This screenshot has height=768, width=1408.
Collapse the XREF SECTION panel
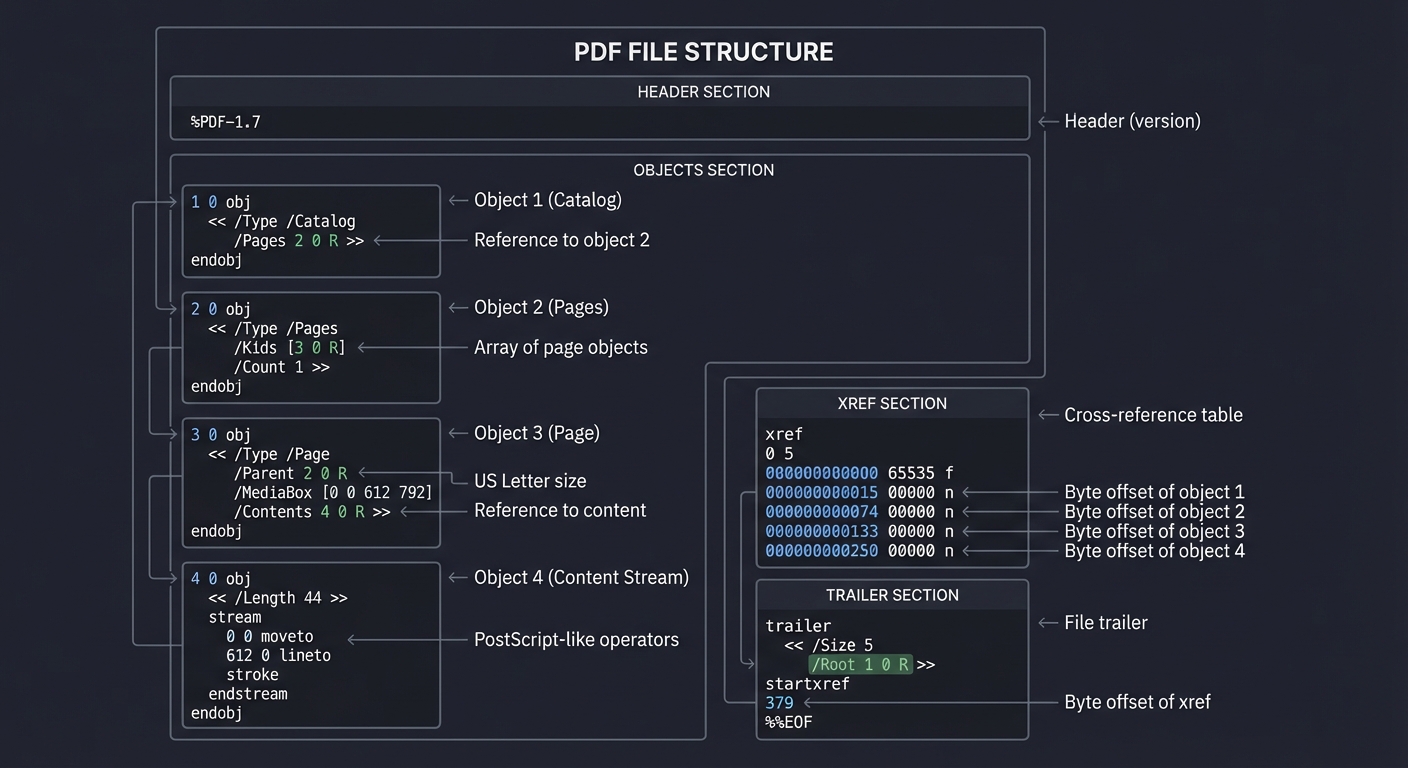click(x=892, y=404)
